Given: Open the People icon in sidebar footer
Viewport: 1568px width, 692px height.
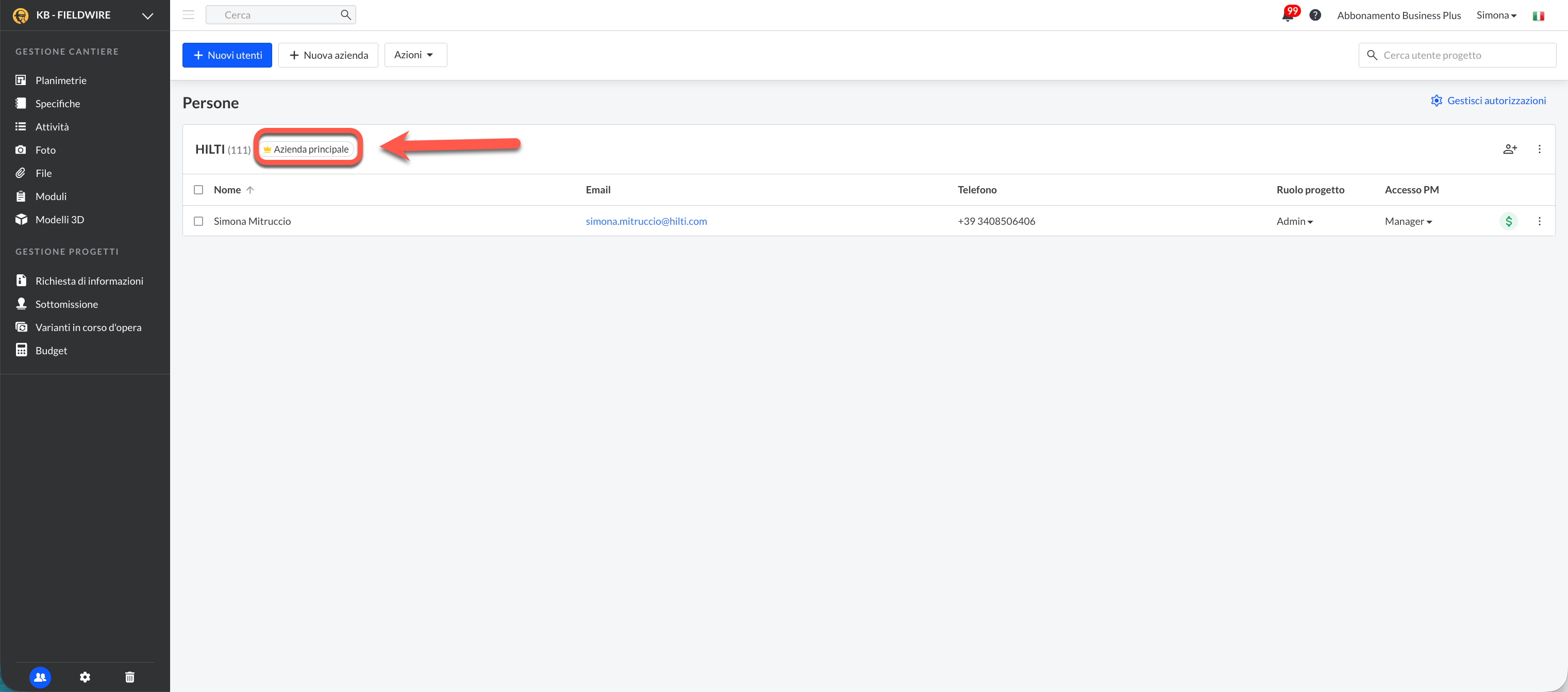Looking at the screenshot, I should (40, 677).
